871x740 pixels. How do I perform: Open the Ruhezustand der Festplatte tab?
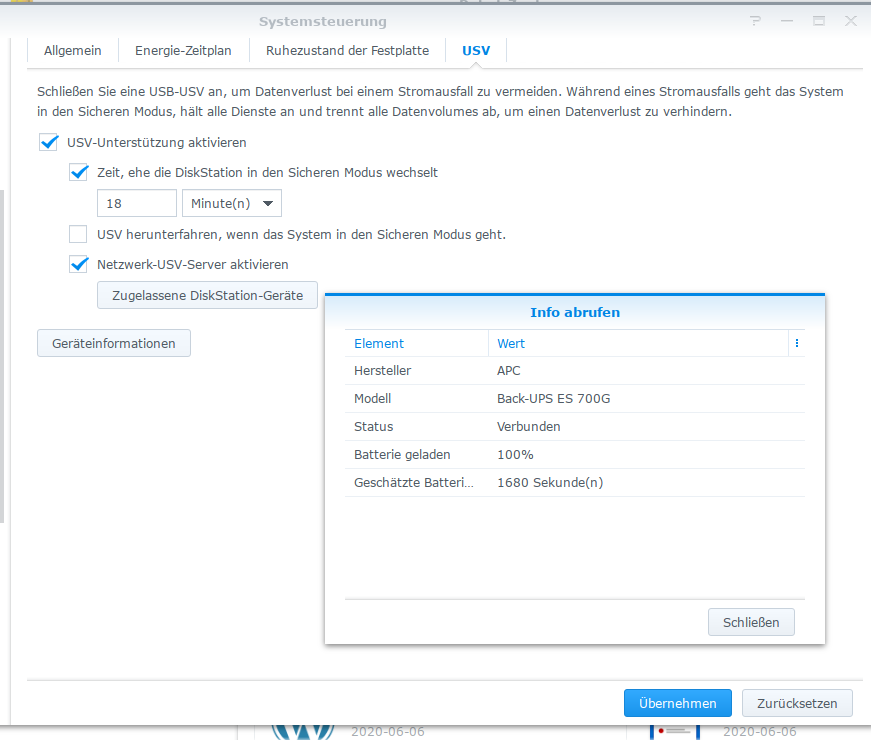point(347,51)
